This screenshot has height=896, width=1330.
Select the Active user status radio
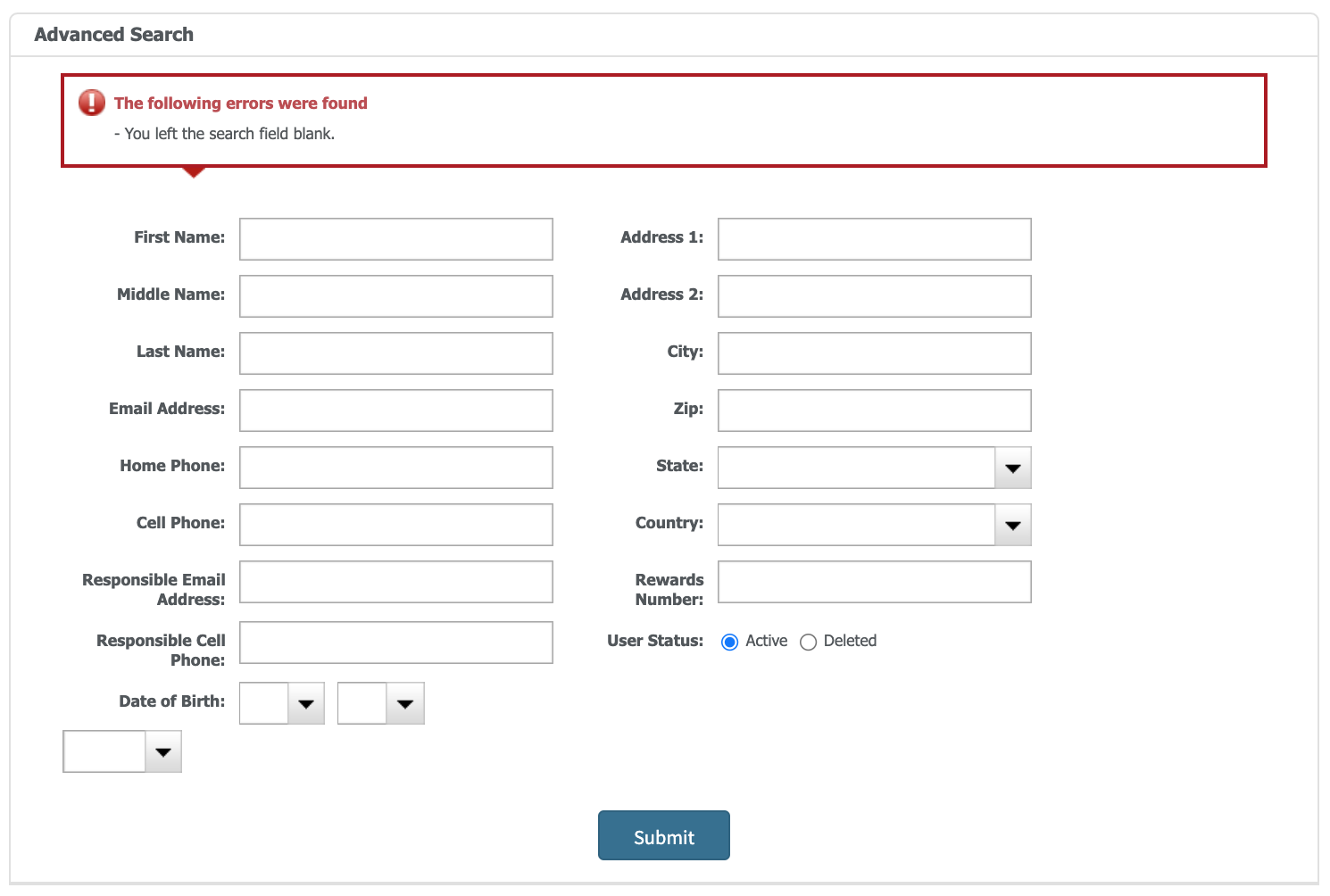pyautogui.click(x=729, y=642)
